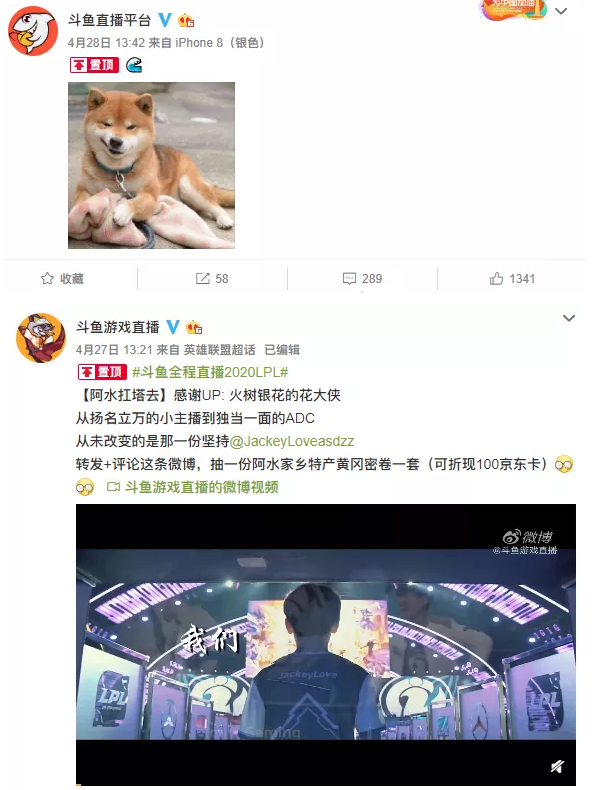Open hashtag #斗鱼全程直播2020LPL#
The image size is (592, 790).
(x=210, y=372)
